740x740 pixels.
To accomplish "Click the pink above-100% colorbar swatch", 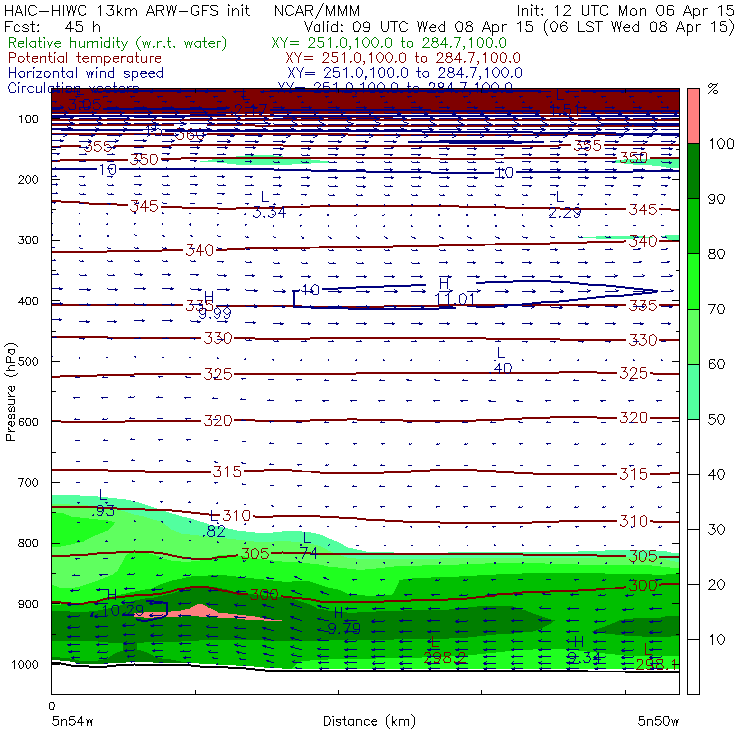I will coord(693,116).
